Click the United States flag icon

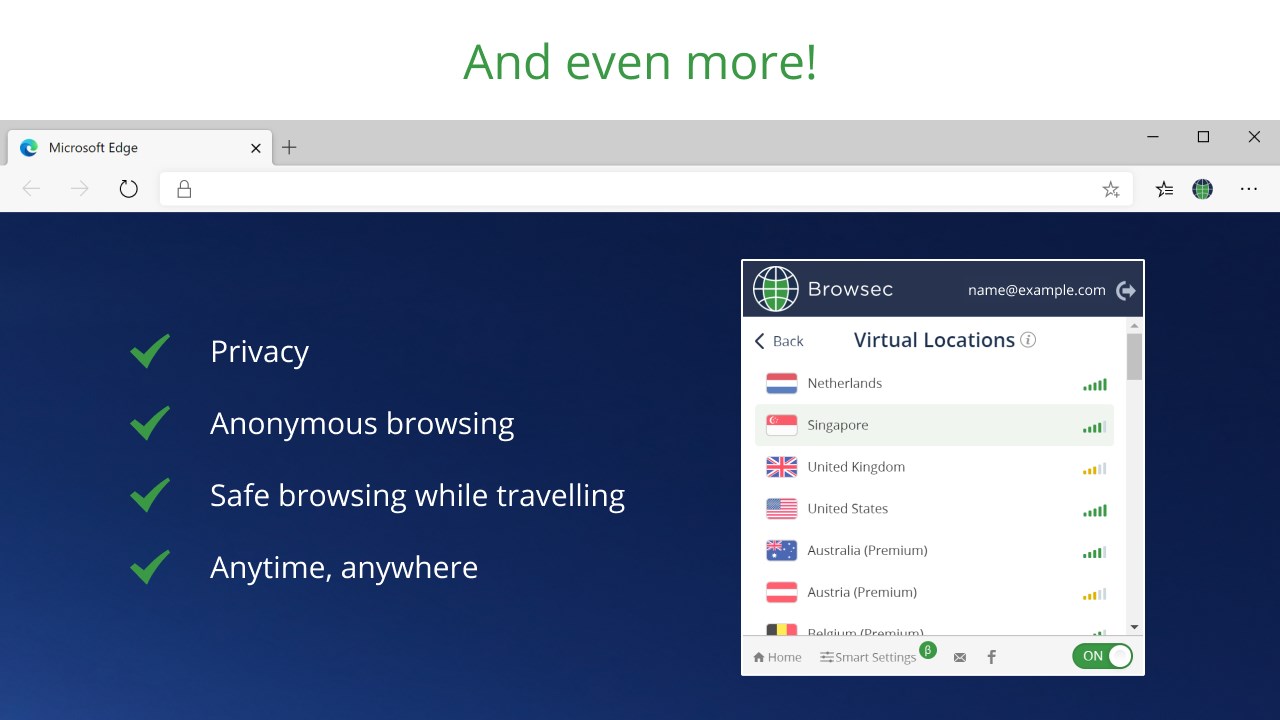tap(781, 509)
